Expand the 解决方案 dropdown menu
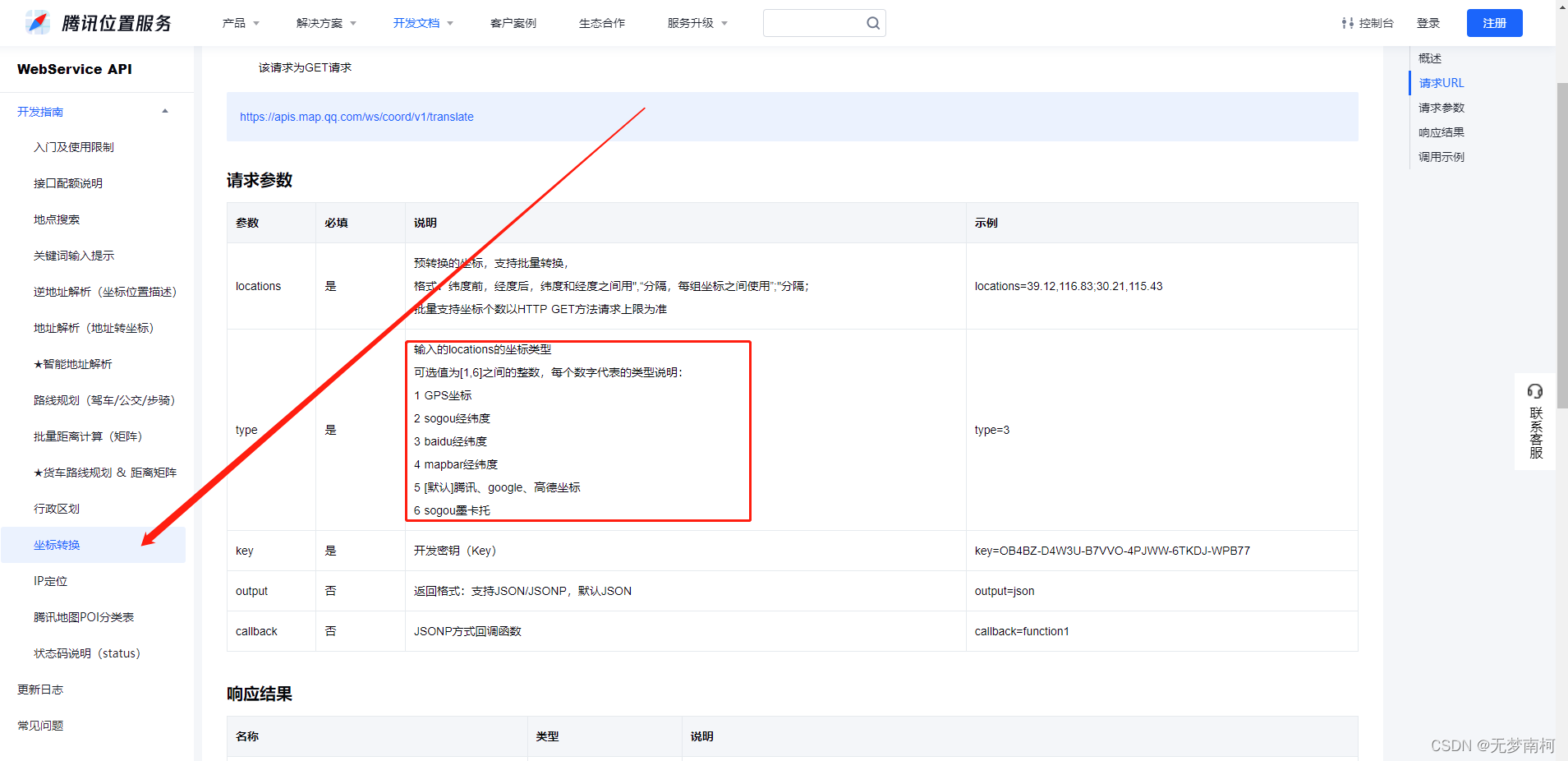1568x761 pixels. click(326, 23)
